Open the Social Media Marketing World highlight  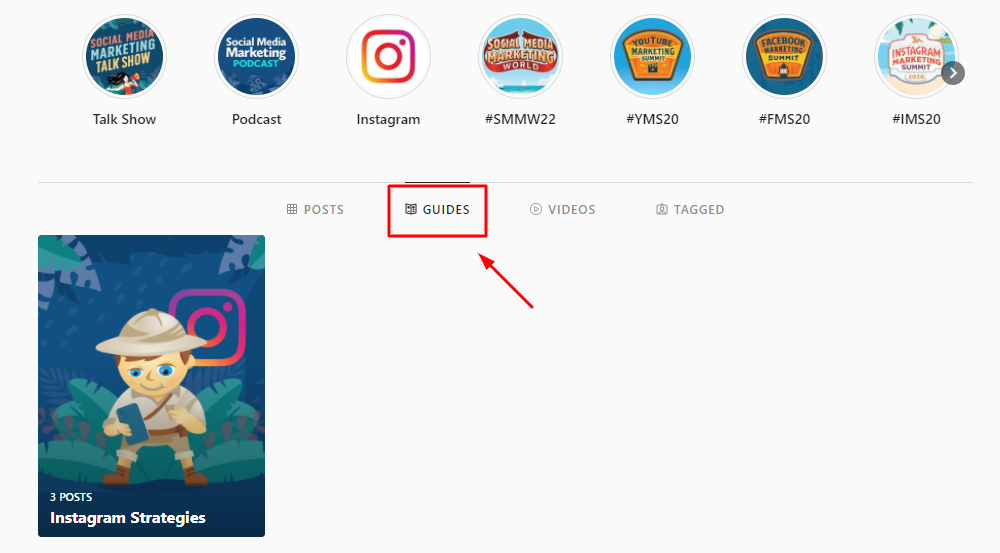point(520,57)
